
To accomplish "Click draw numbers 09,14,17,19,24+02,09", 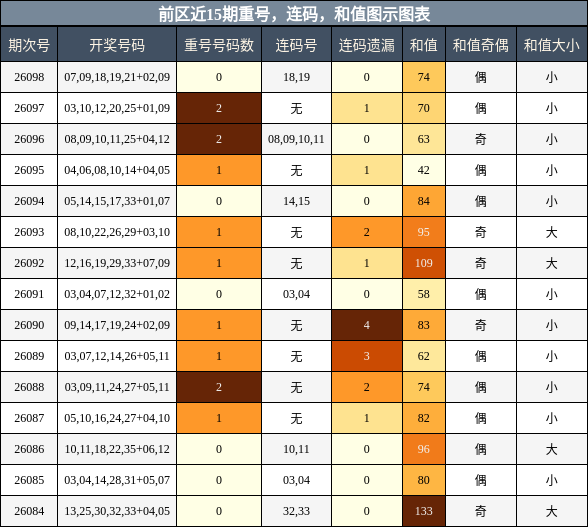I will point(117,325).
